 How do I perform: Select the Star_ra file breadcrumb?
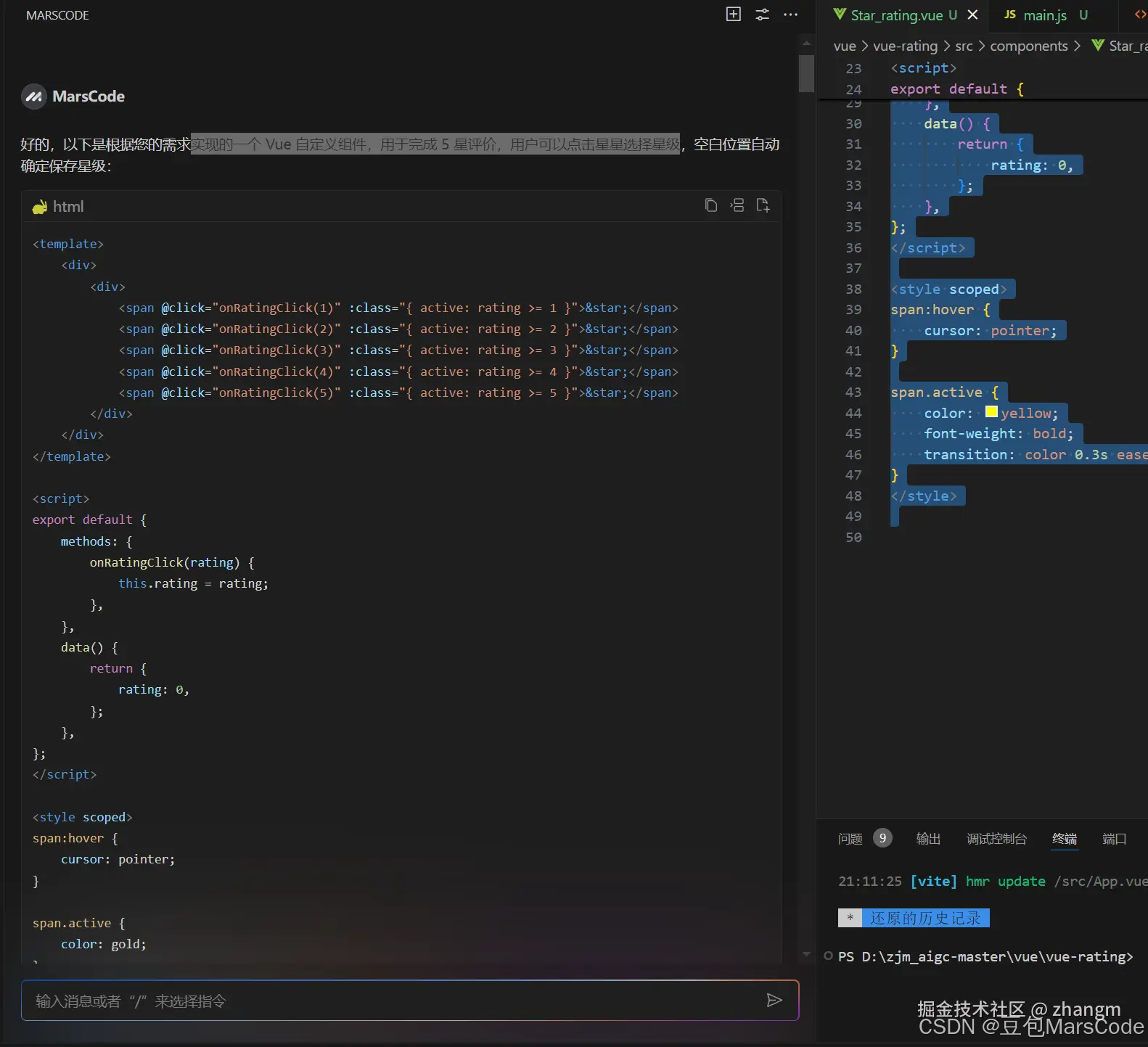click(x=1121, y=46)
